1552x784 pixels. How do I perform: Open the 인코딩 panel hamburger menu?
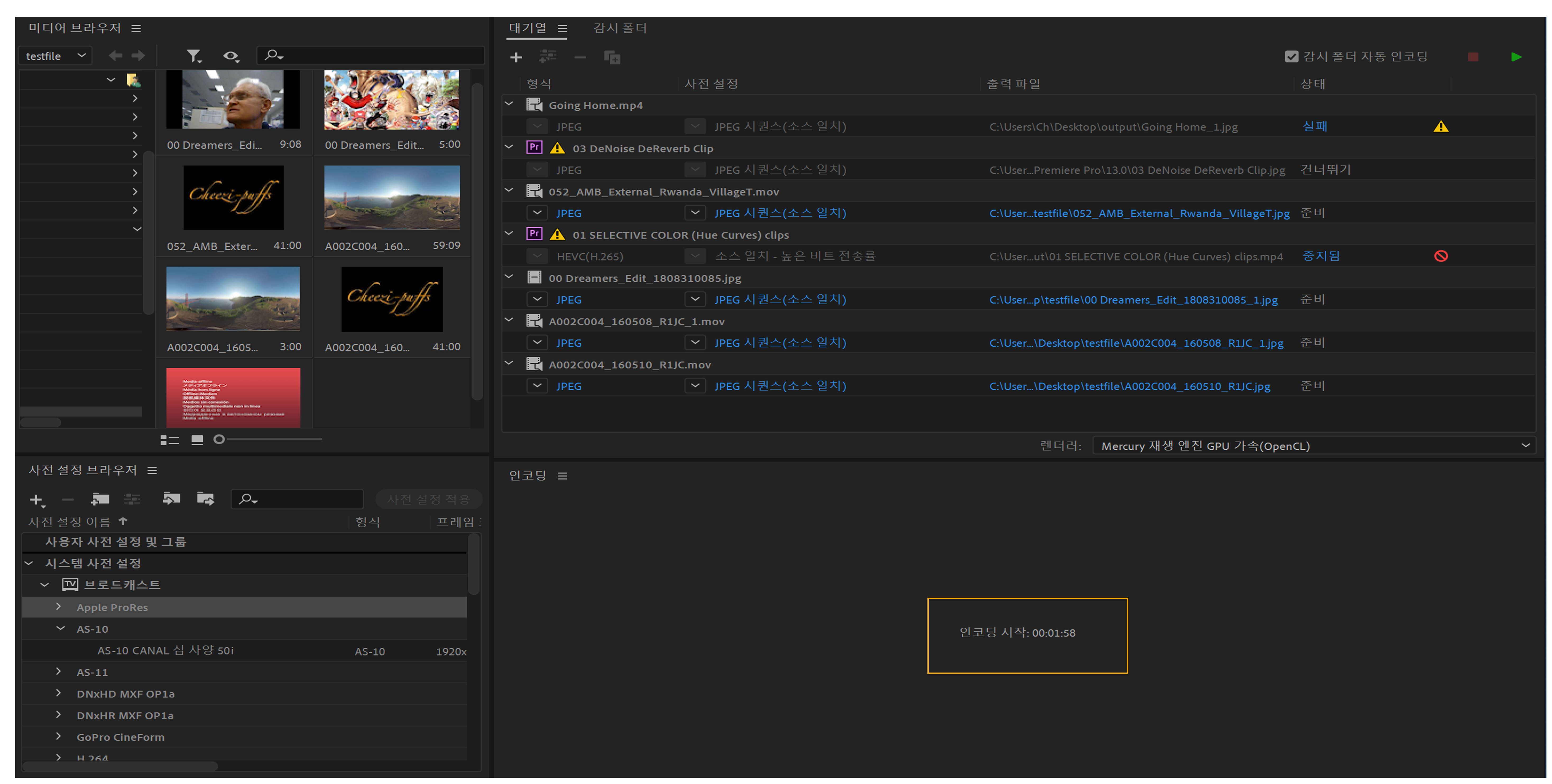pyautogui.click(x=562, y=476)
